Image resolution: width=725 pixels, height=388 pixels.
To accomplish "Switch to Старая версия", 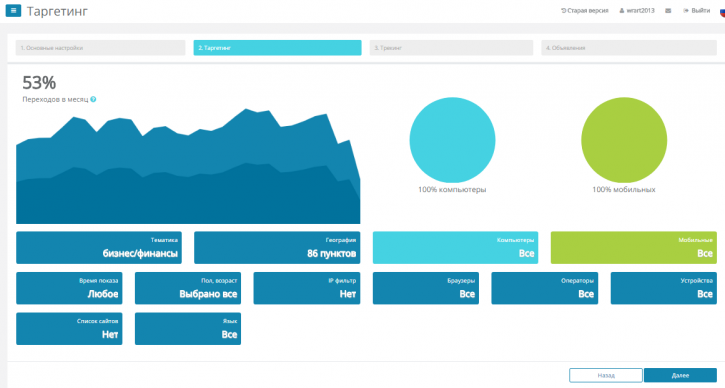I will click(584, 11).
